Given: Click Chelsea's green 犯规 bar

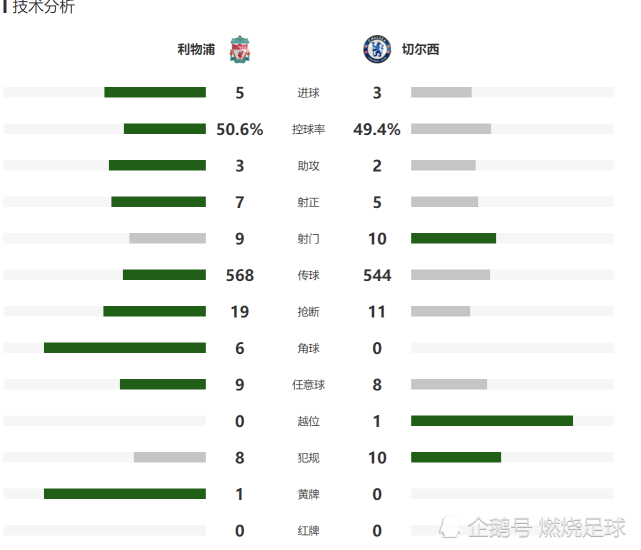Looking at the screenshot, I should [456, 457].
